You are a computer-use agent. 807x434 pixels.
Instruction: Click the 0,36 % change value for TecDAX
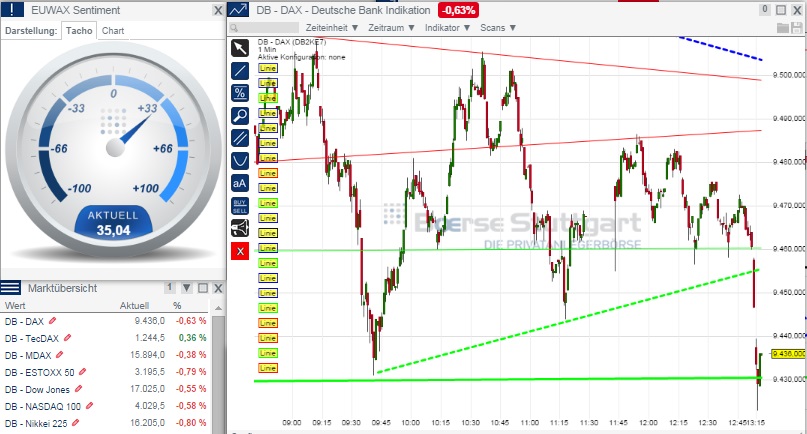[x=192, y=338]
